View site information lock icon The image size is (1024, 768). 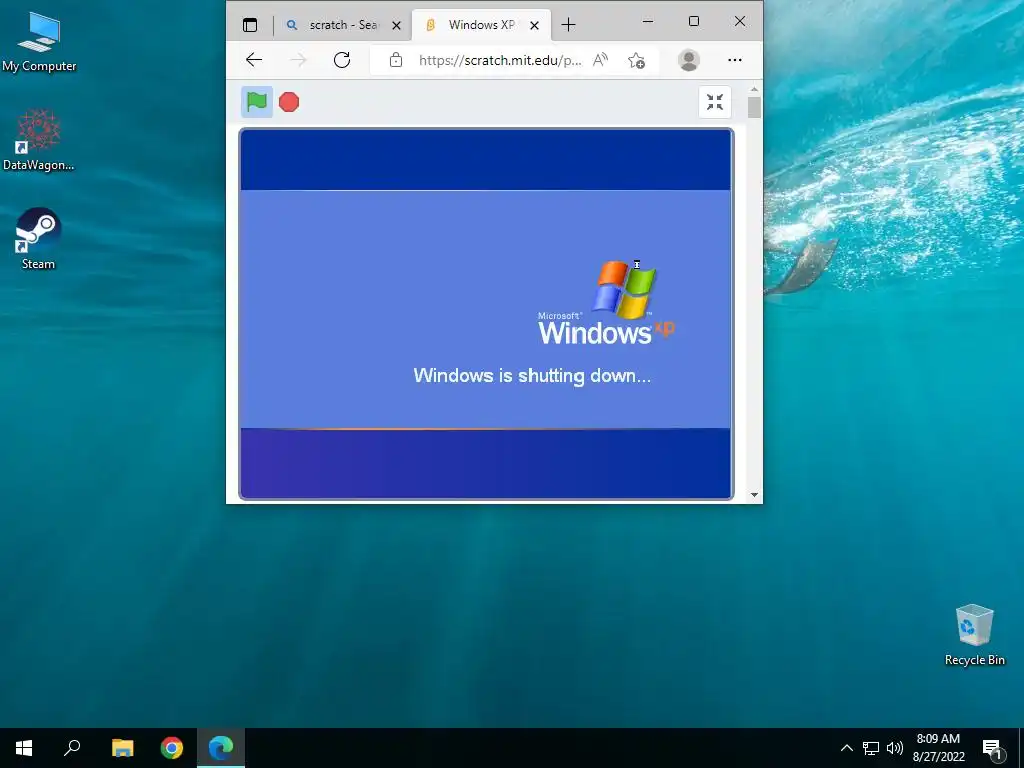(x=396, y=60)
